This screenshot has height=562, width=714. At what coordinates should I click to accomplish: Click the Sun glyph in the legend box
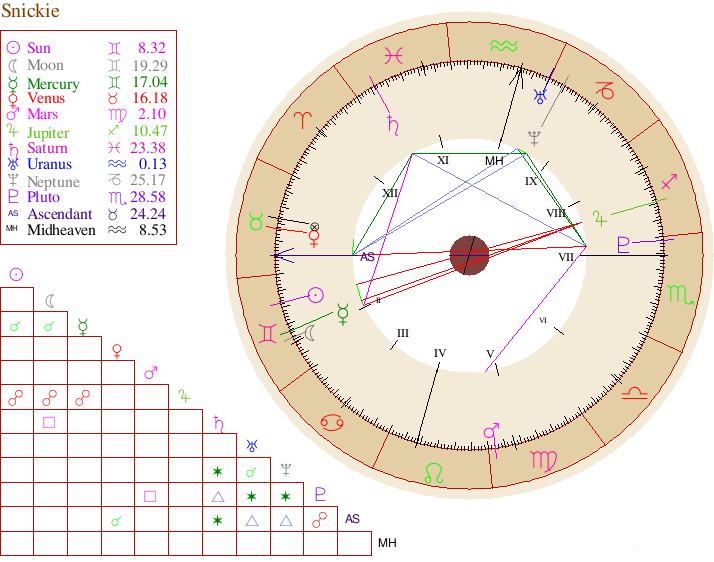click(13, 47)
